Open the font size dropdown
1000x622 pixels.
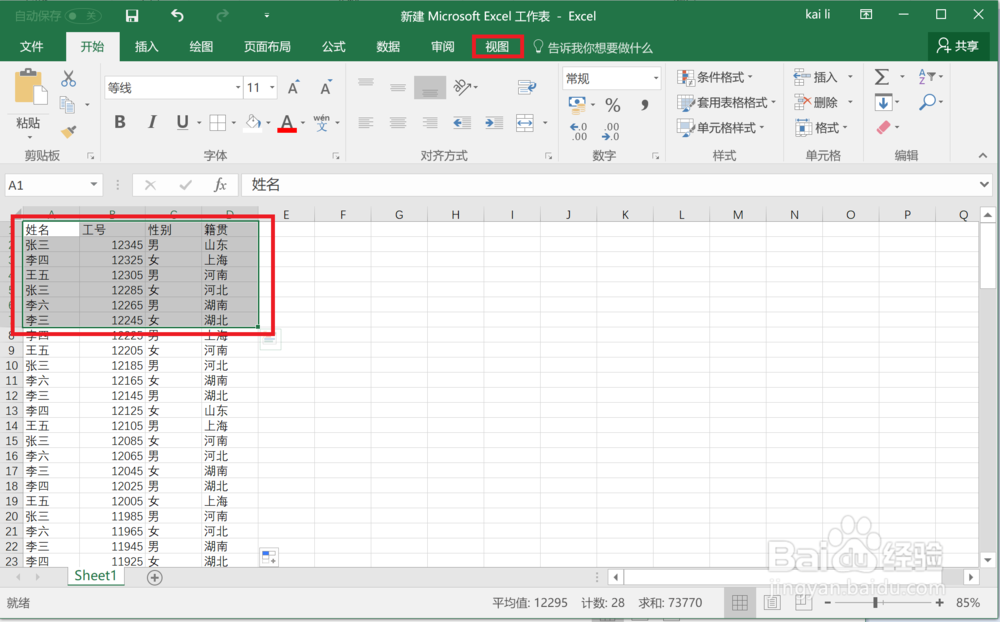[x=272, y=87]
